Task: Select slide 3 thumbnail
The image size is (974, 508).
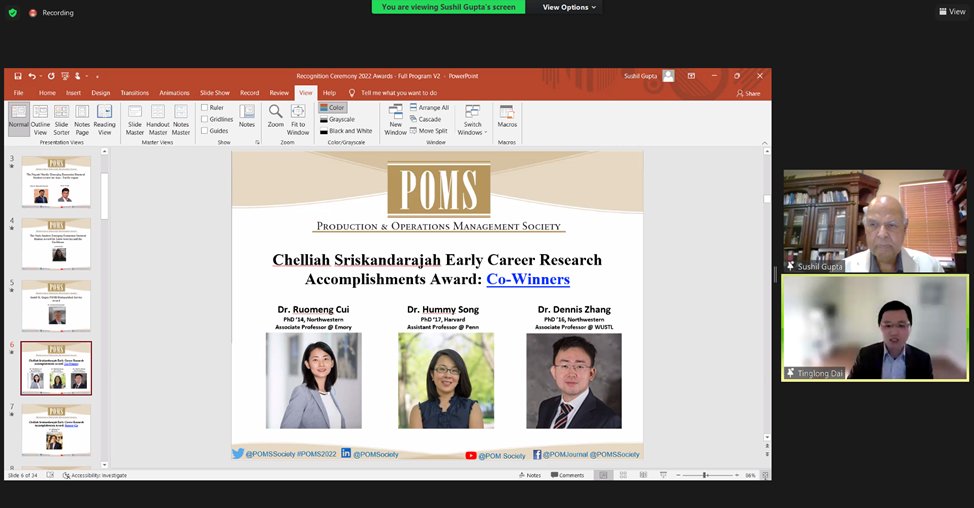Action: [57, 181]
